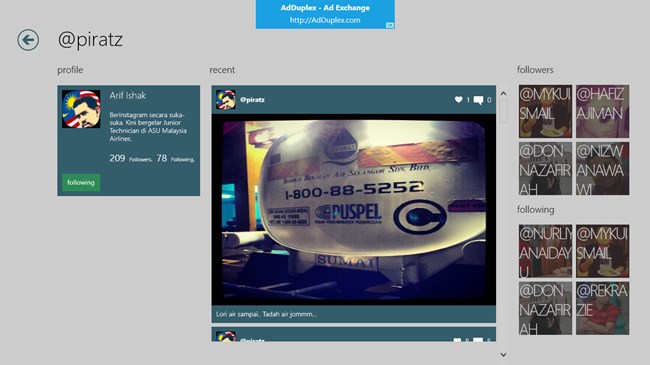Go back with the circled arrow button
Screen dimensions: 650x365
click(28, 40)
